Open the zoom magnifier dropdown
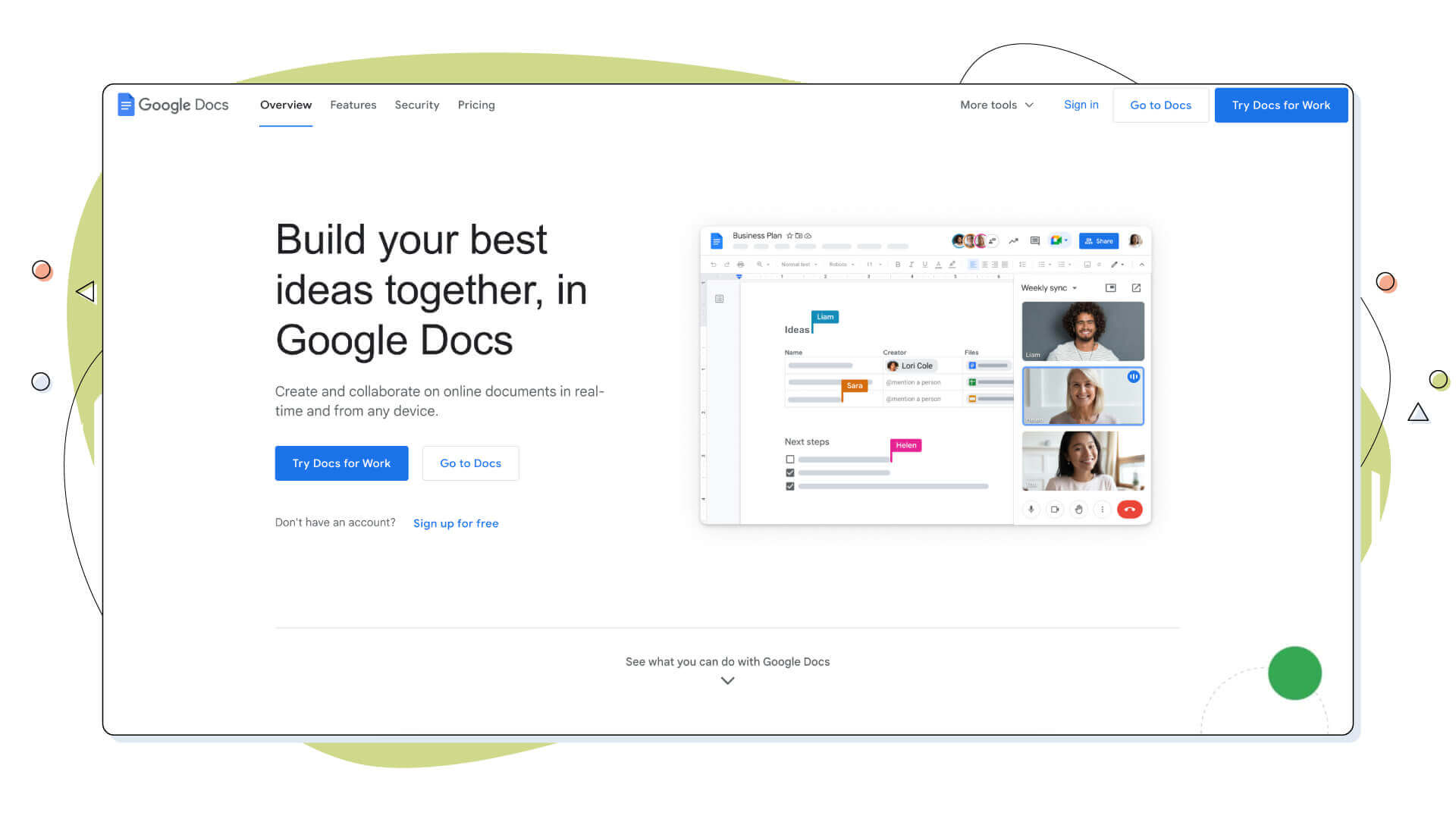 tap(763, 265)
